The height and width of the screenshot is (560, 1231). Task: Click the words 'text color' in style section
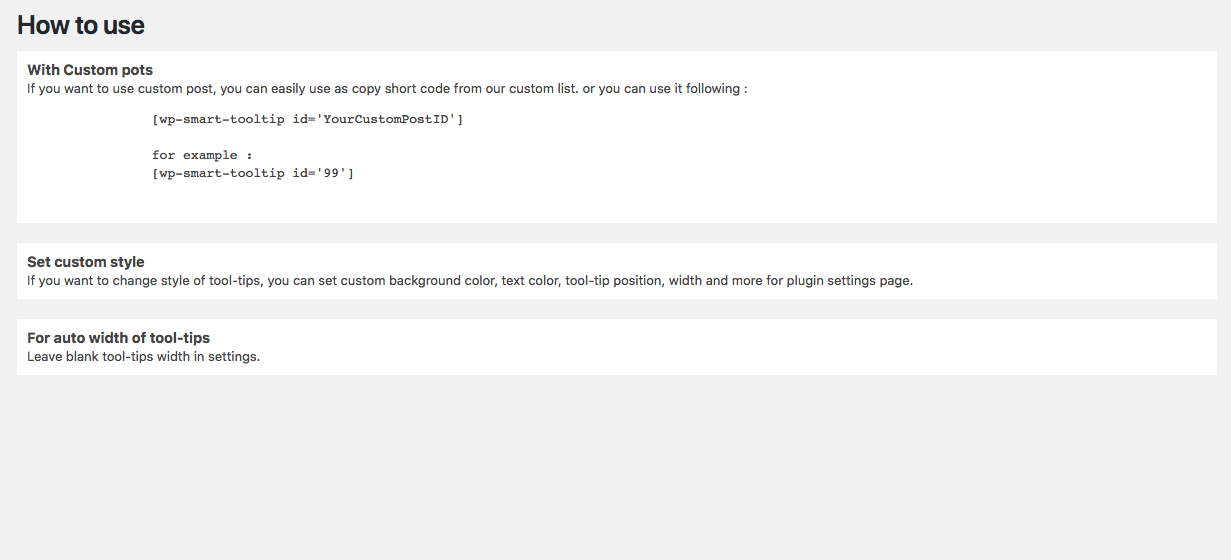(x=530, y=280)
